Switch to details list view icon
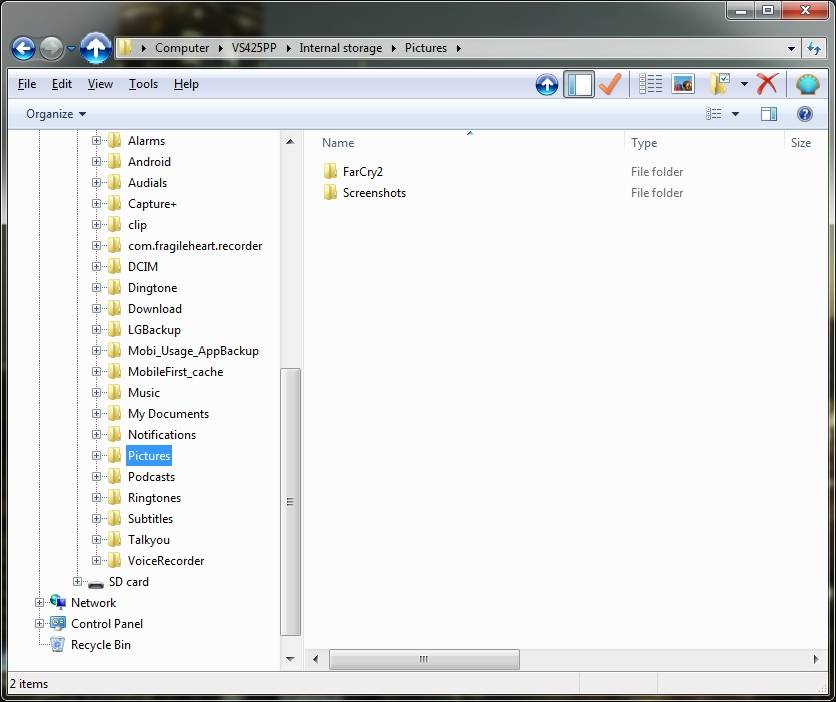The width and height of the screenshot is (836, 702). tap(651, 85)
